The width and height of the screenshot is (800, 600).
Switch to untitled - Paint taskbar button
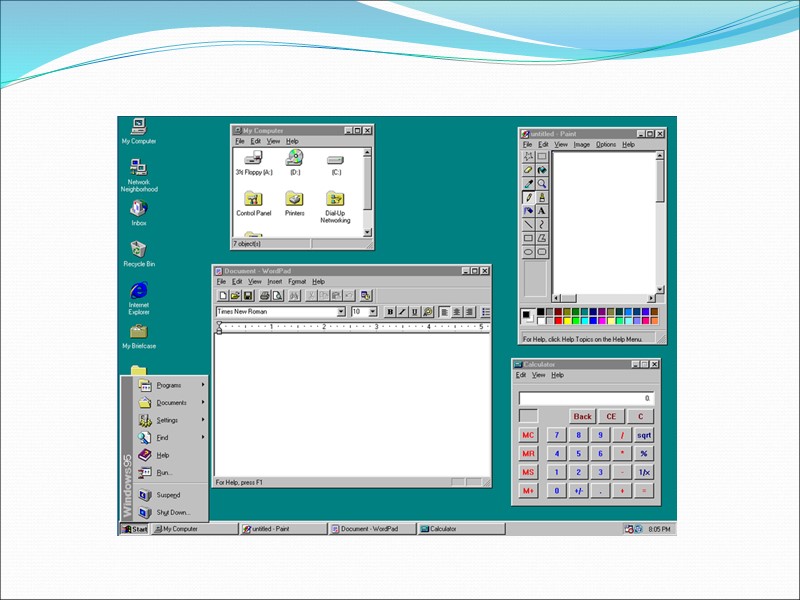pyautogui.click(x=284, y=529)
